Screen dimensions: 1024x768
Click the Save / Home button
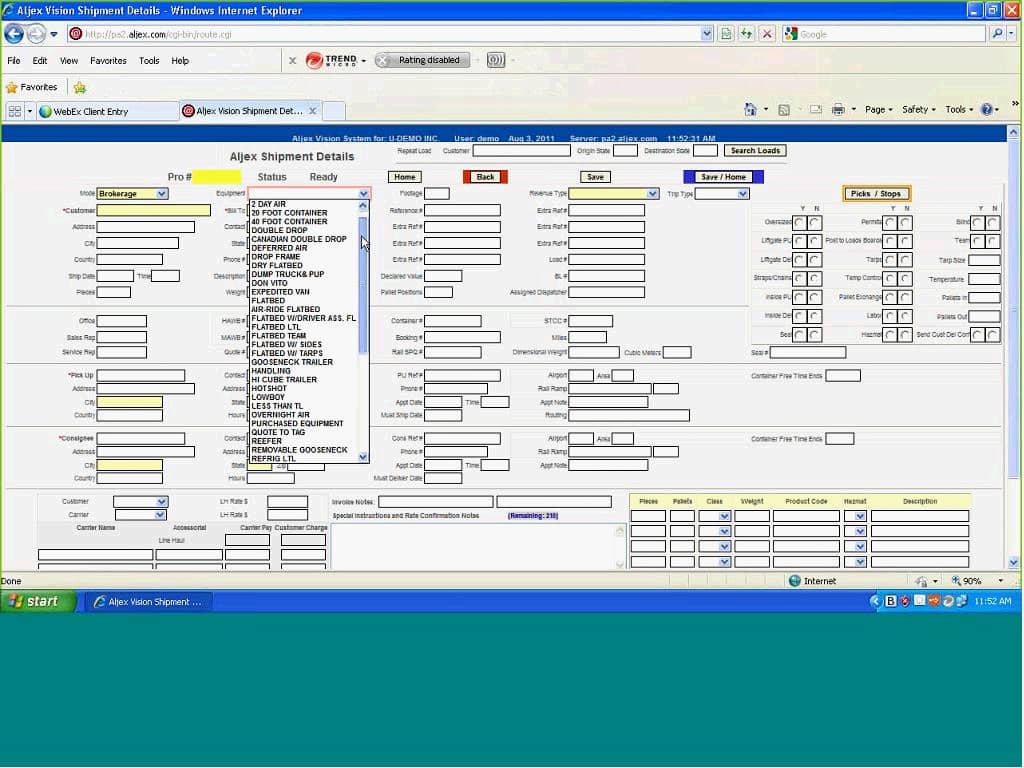723,177
